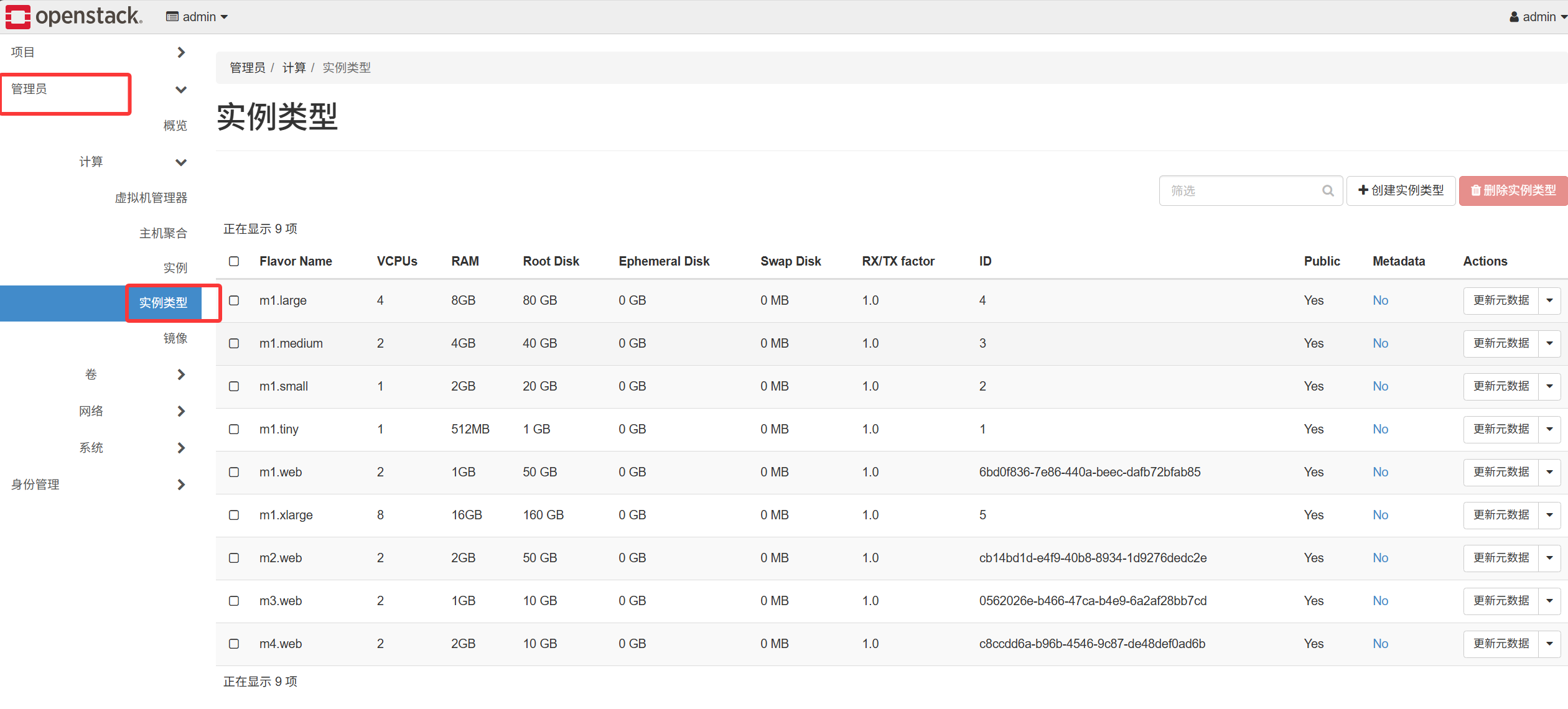Check the m1.small row checkbox
Image resolution: width=1568 pixels, height=709 pixels.
tap(234, 386)
